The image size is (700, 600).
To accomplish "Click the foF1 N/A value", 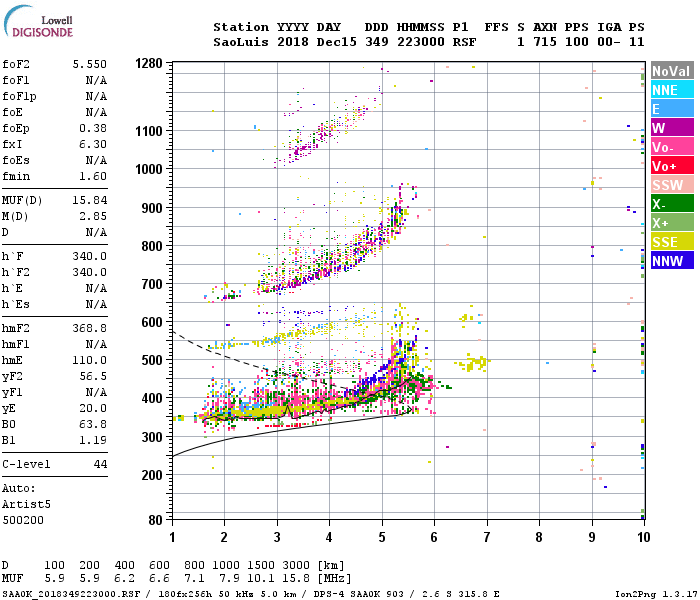I will (x=96, y=80).
